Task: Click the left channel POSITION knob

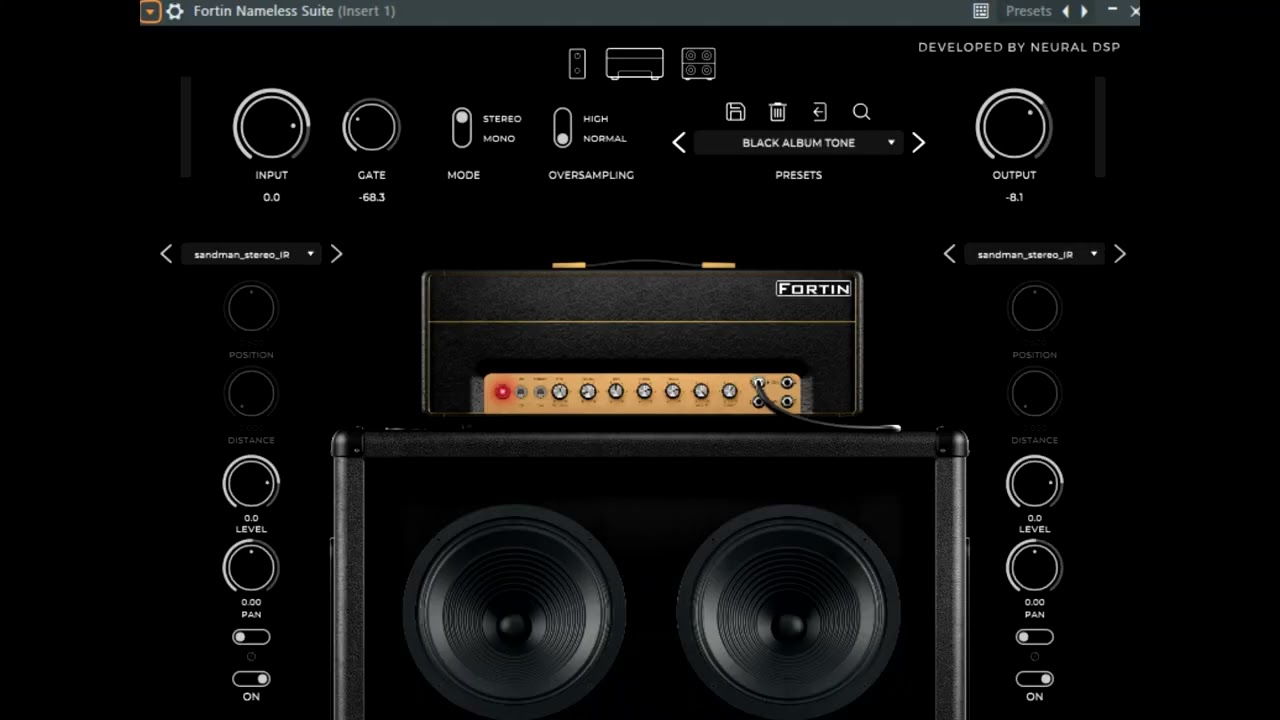Action: click(251, 309)
